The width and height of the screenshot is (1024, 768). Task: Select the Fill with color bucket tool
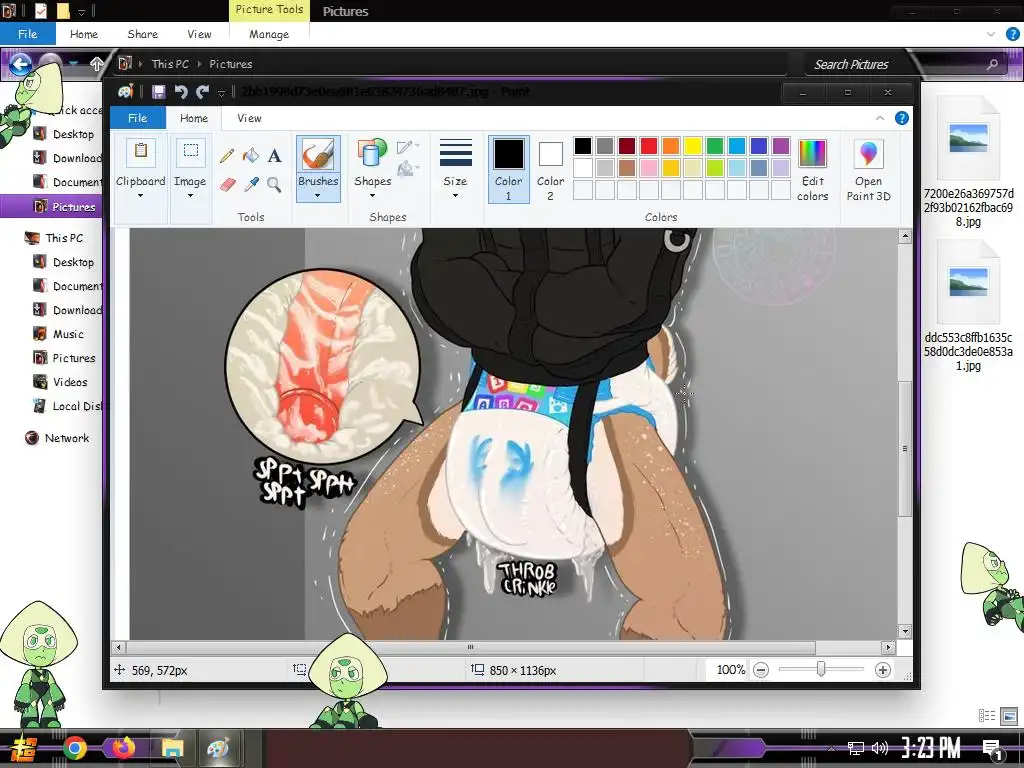tap(250, 155)
